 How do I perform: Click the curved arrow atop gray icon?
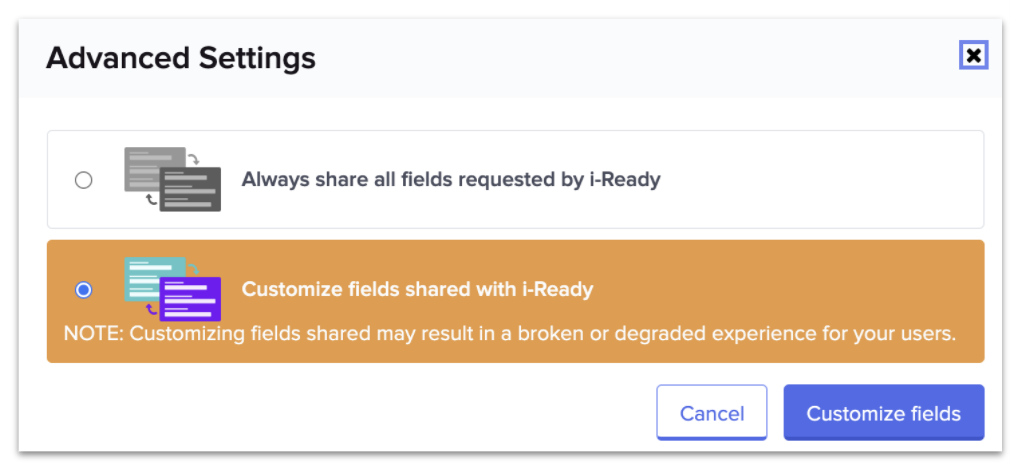pyautogui.click(x=193, y=156)
